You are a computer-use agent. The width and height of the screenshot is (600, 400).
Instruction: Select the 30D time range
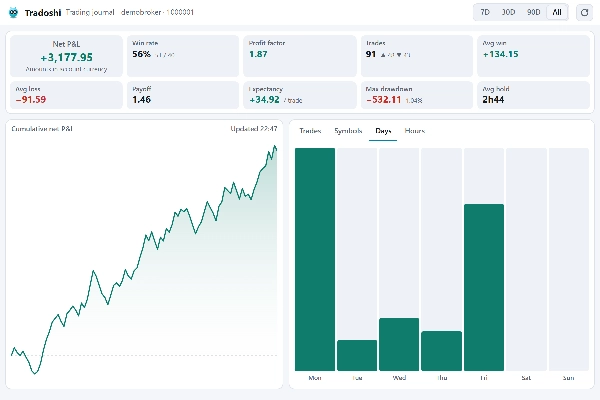508,12
